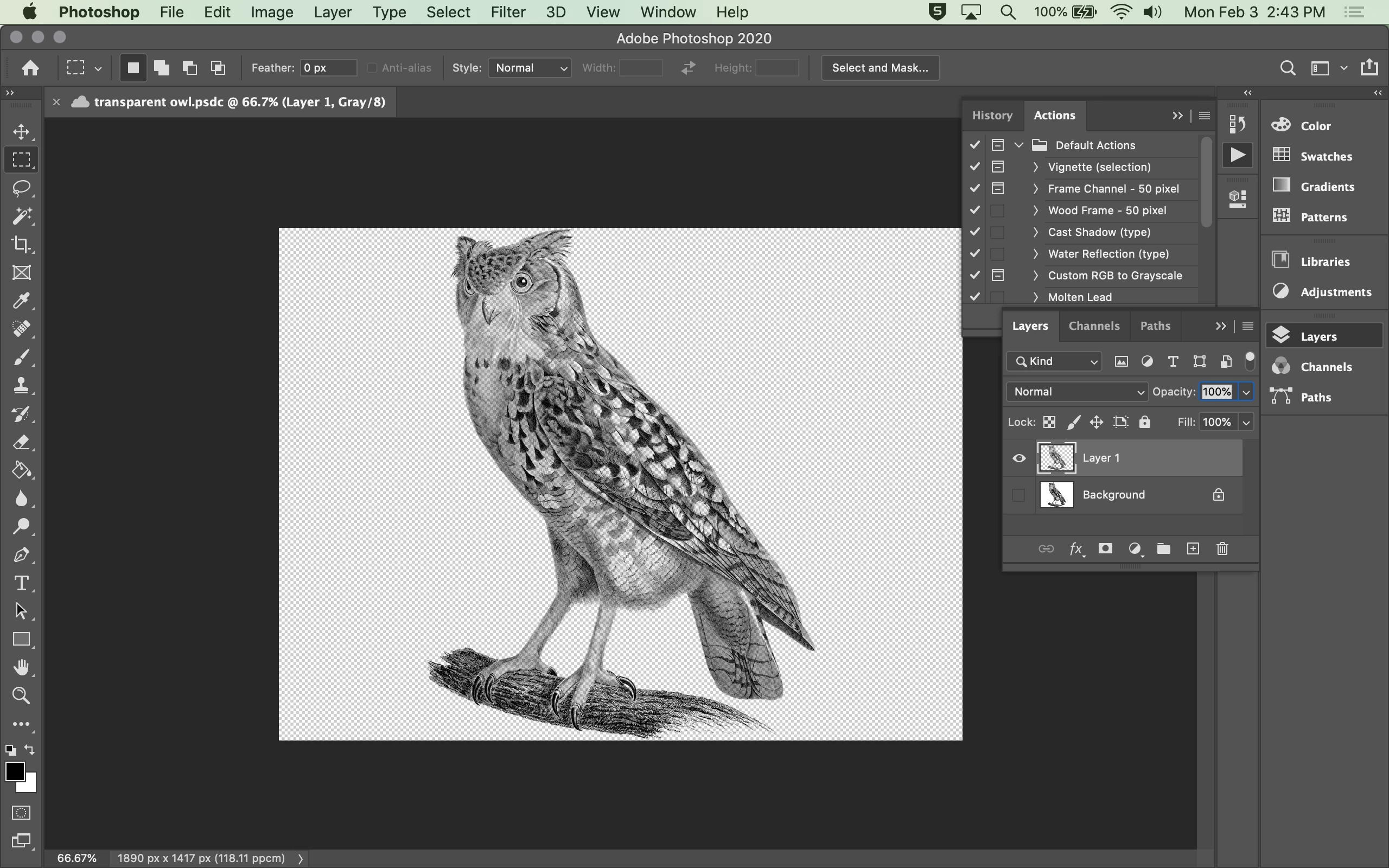This screenshot has height=868, width=1389.
Task: Open the layer blending mode dropdown
Action: (x=1077, y=392)
